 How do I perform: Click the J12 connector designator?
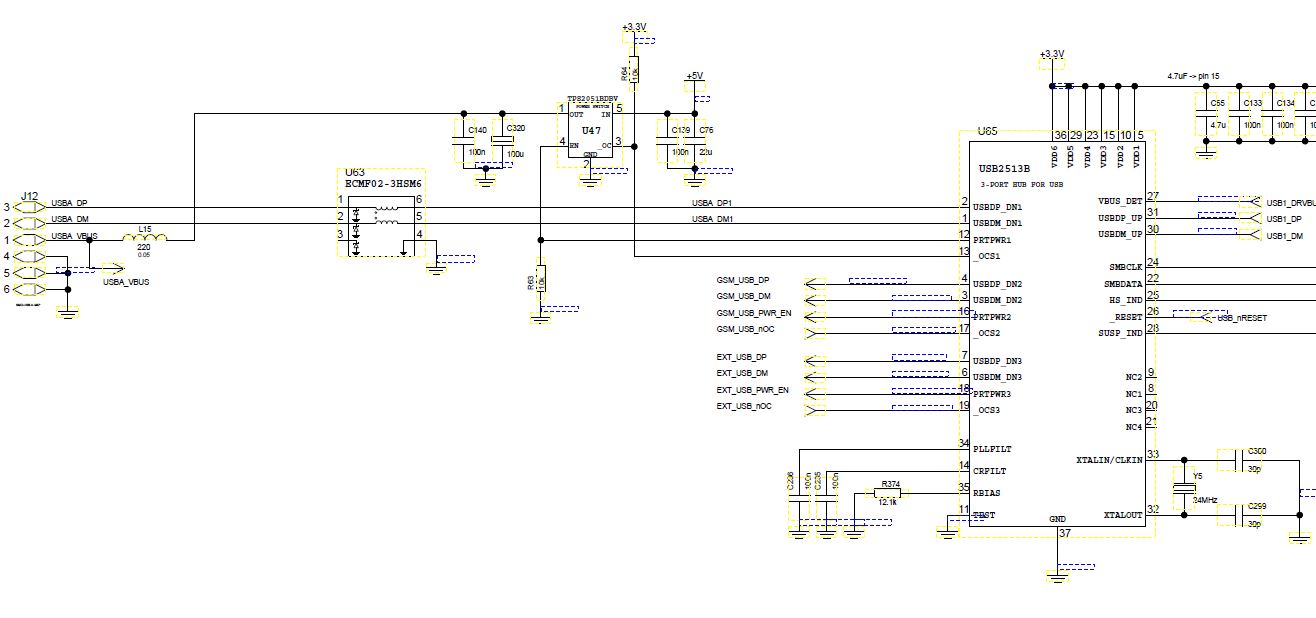[30, 196]
